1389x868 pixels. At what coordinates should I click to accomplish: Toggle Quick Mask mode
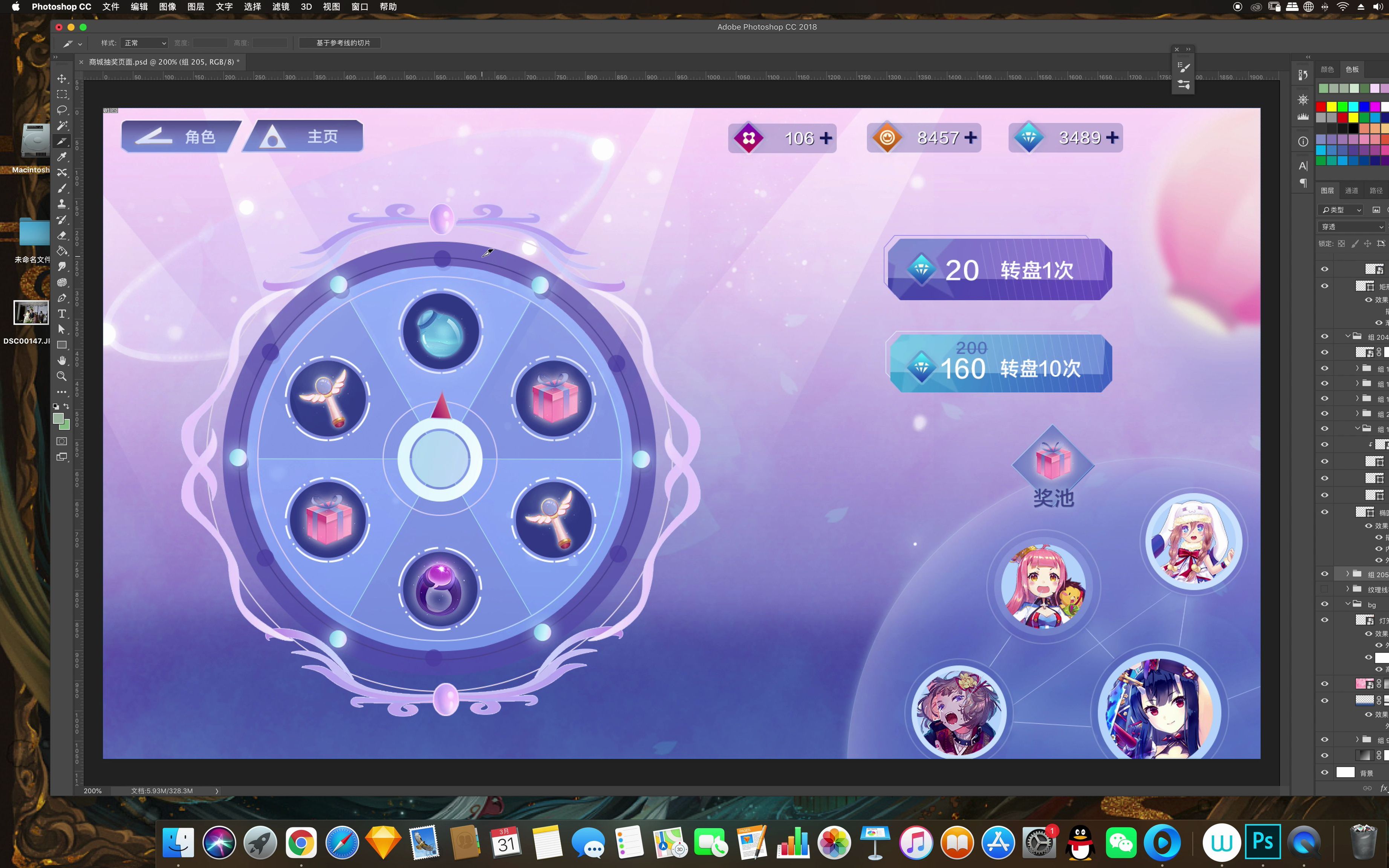click(62, 442)
